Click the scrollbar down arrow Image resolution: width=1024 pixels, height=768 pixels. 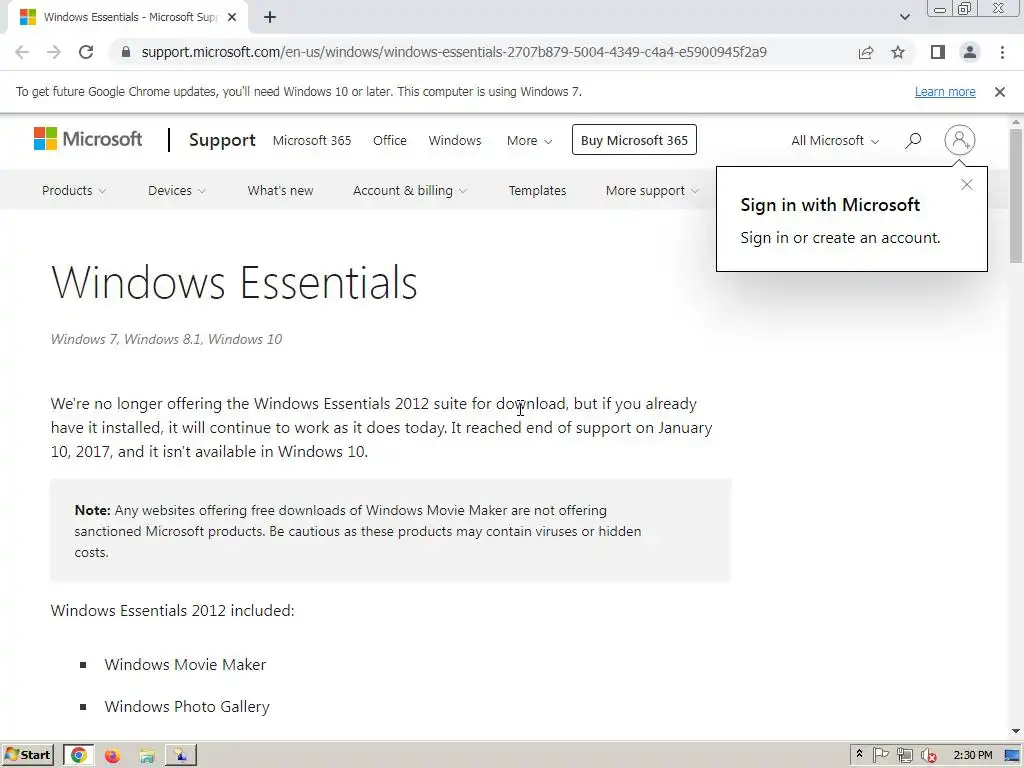point(1016,731)
